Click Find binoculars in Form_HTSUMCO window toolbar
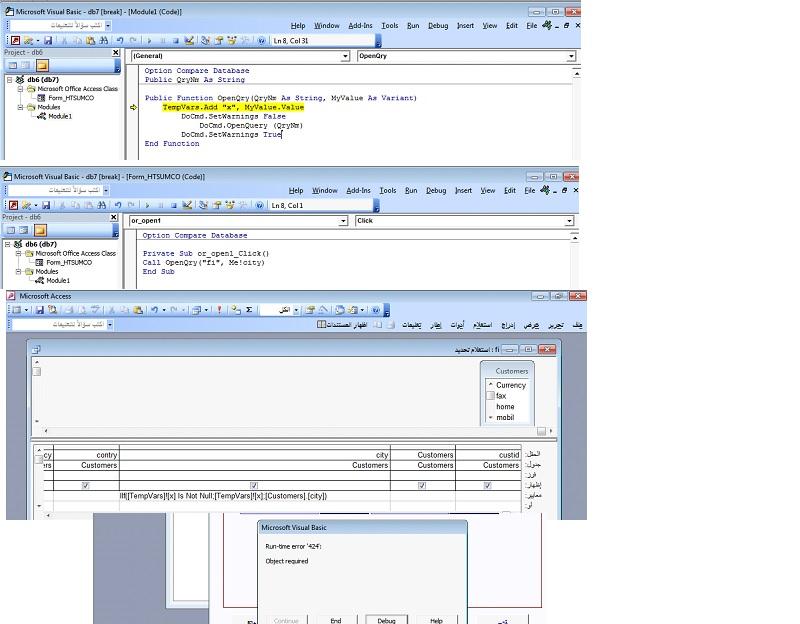 click(102, 205)
